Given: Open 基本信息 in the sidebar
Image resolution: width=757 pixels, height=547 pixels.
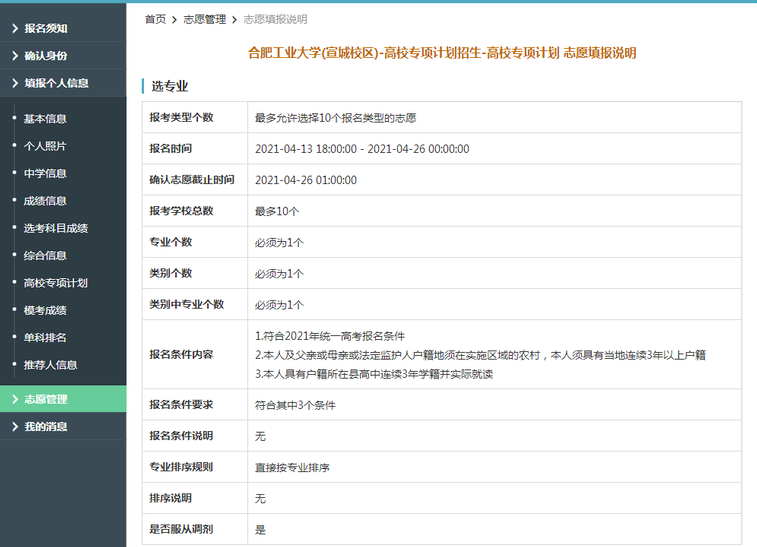Looking at the screenshot, I should tap(45, 119).
